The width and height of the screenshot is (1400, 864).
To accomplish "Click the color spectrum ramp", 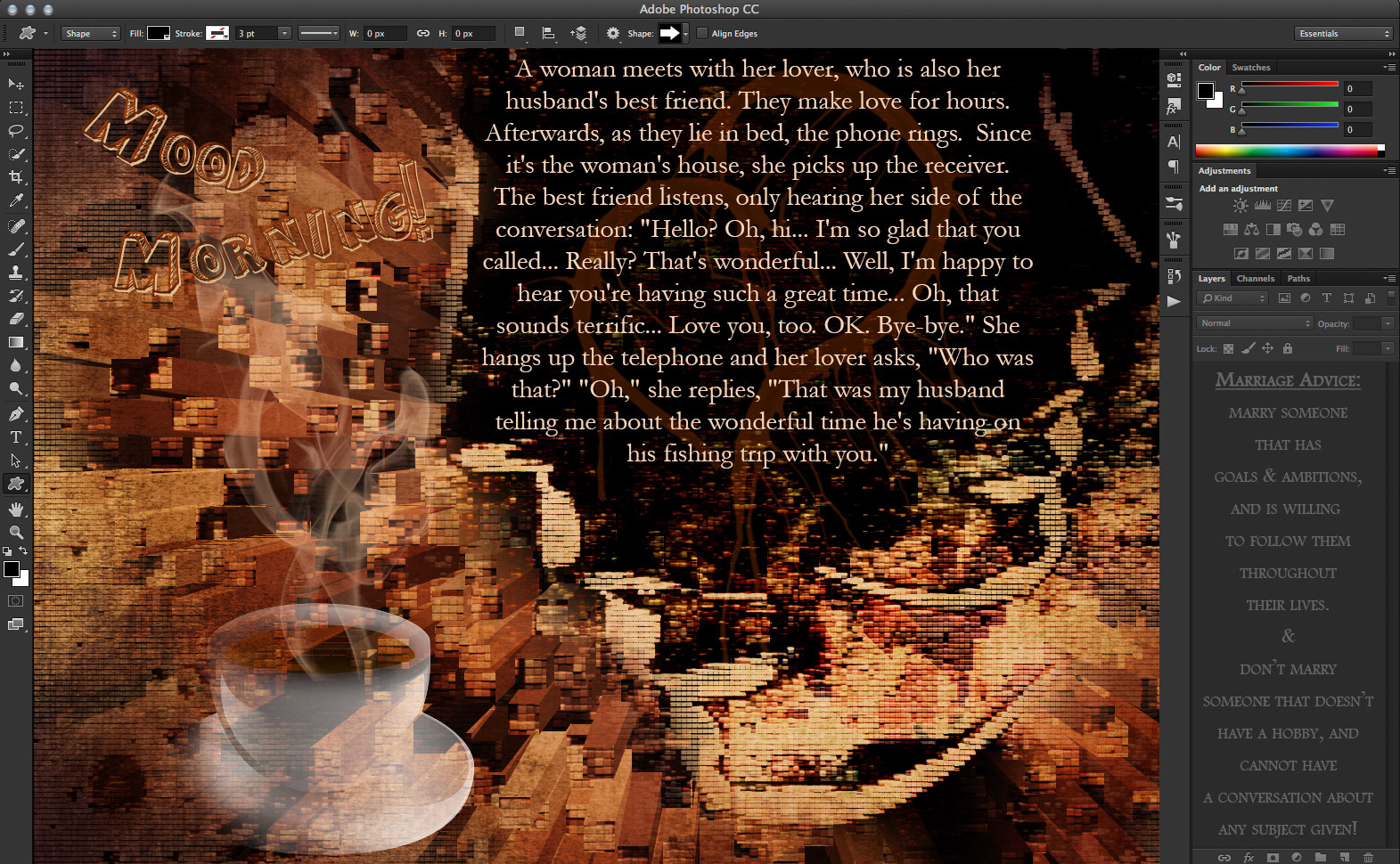I will click(x=1289, y=151).
